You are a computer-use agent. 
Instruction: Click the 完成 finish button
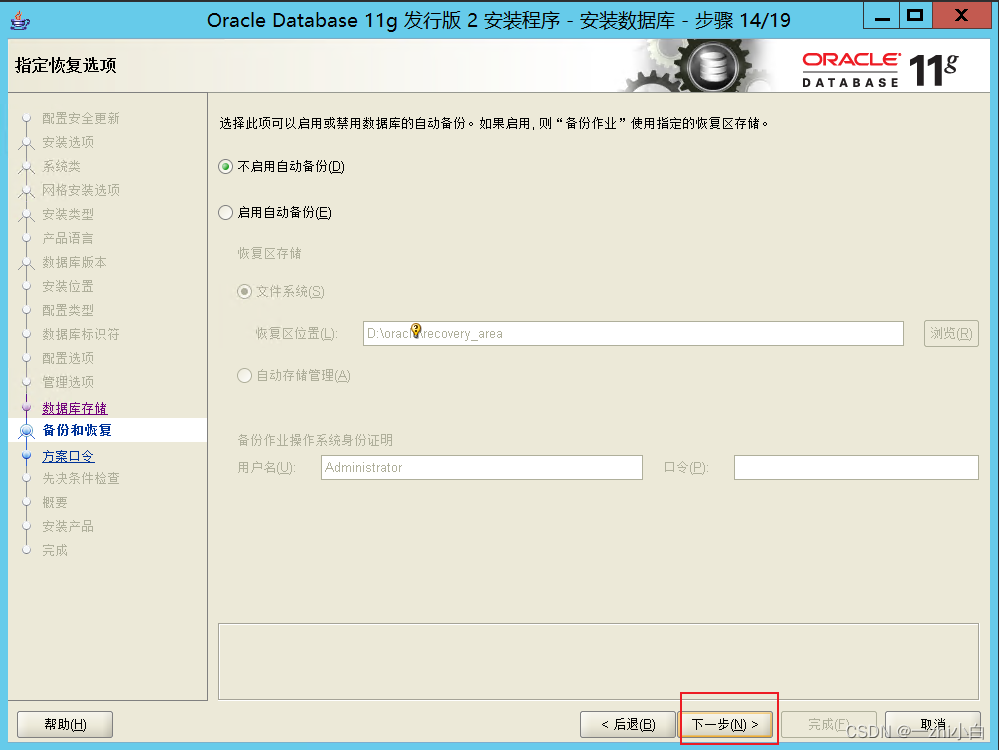coord(829,725)
